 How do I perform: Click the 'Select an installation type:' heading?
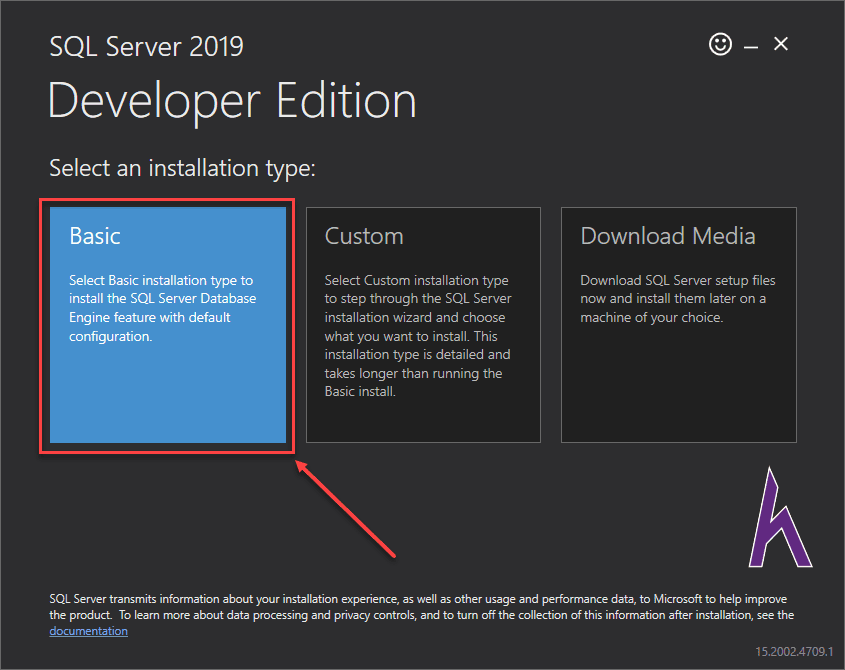point(182,168)
